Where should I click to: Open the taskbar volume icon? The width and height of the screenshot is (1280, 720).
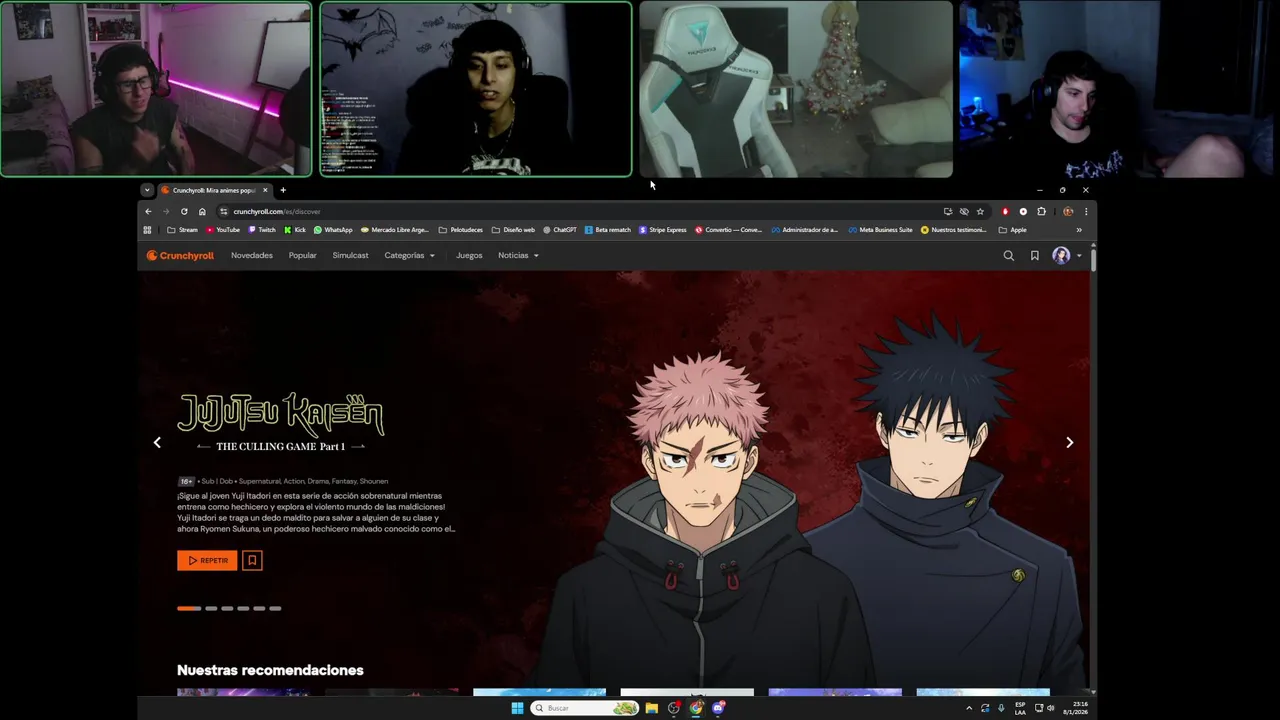1050,708
